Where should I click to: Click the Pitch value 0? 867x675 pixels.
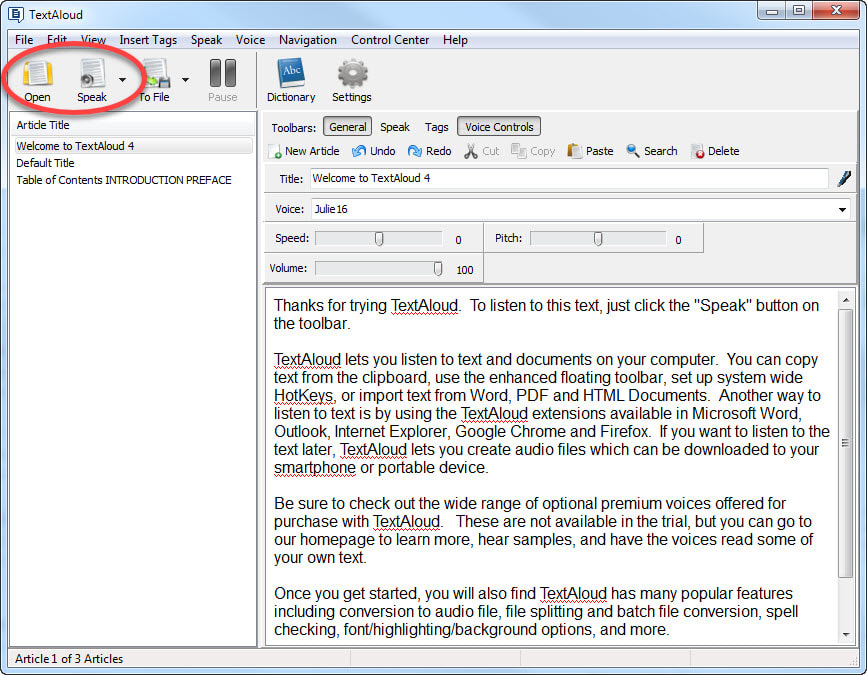click(678, 240)
